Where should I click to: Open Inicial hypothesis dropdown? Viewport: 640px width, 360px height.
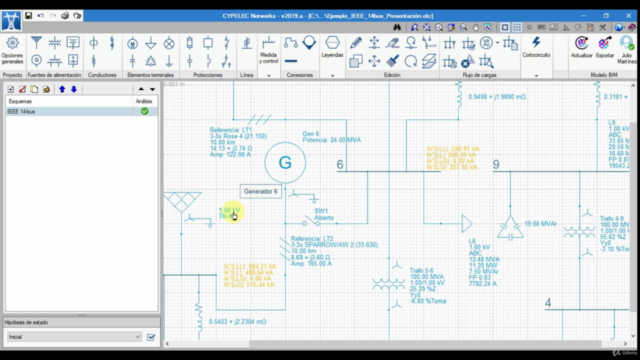74,337
